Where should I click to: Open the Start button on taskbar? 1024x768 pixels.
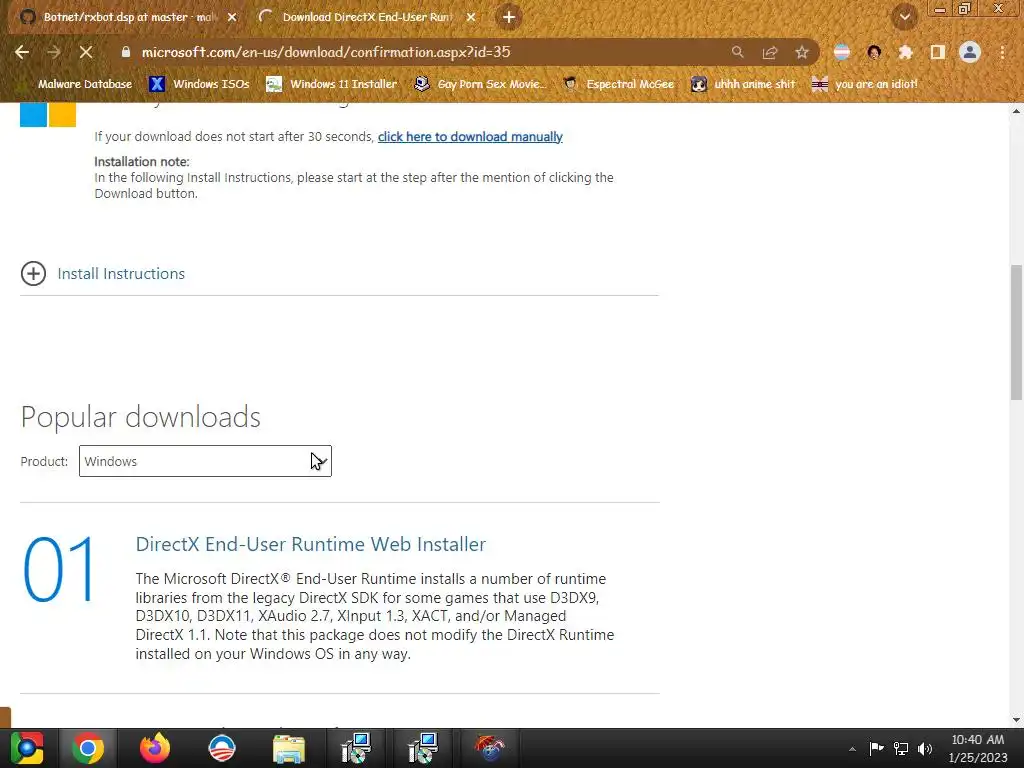27,748
